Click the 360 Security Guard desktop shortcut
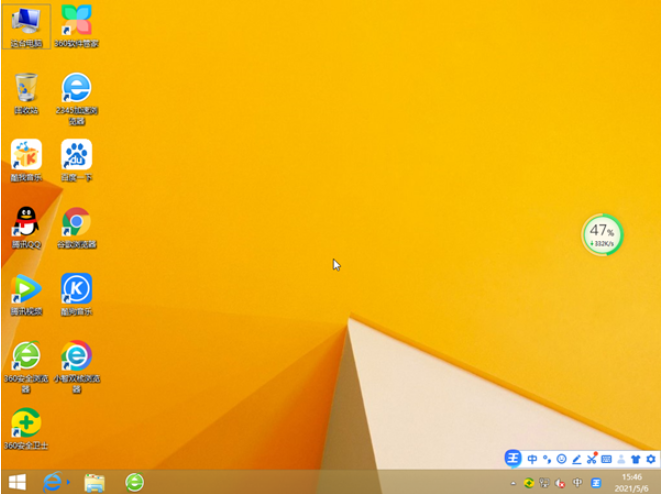The width and height of the screenshot is (661, 494). tap(26, 424)
